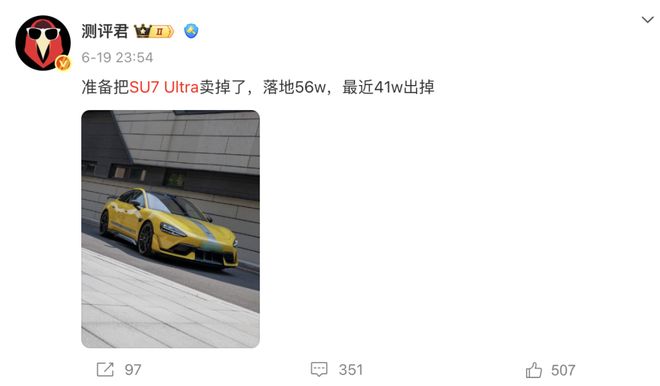The width and height of the screenshot is (660, 386).
Task: Open the 测评君 username link
Action: 104,31
